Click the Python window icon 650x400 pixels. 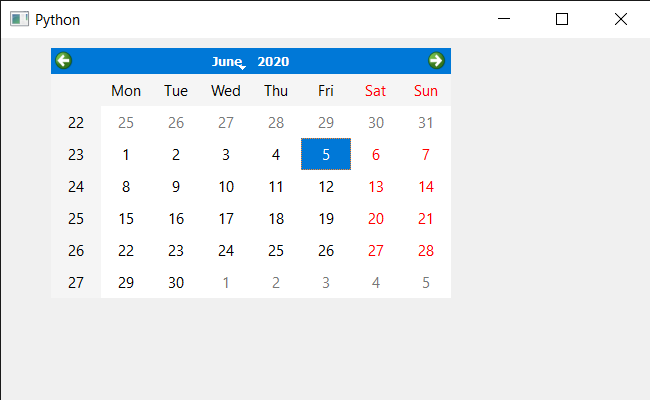(x=19, y=19)
